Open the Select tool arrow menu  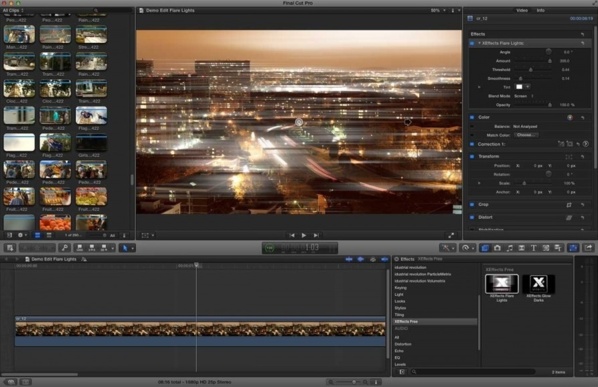127,248
